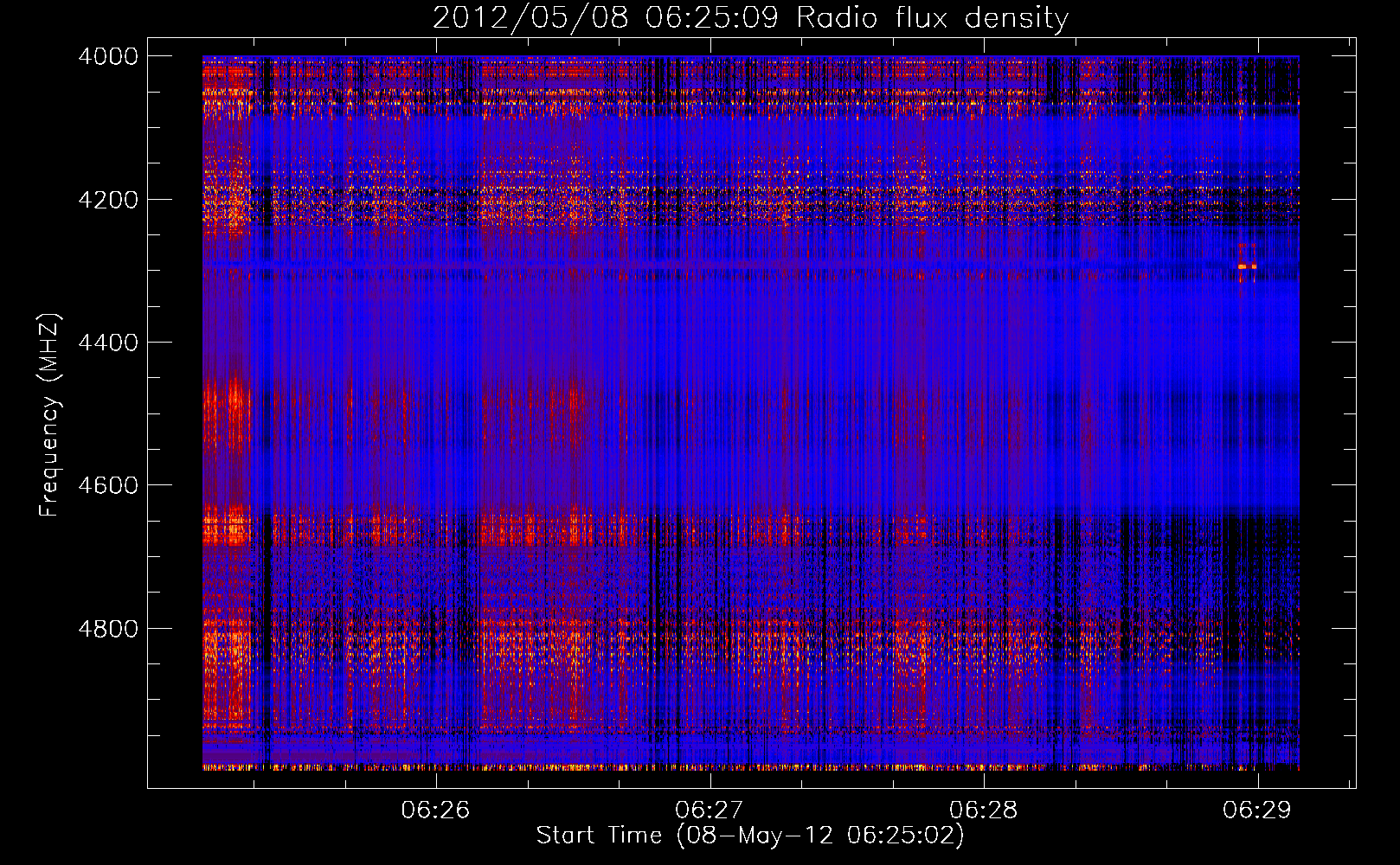The height and width of the screenshot is (865, 1400).
Task: Select the 4000 frequency tick label
Action: tap(108, 56)
